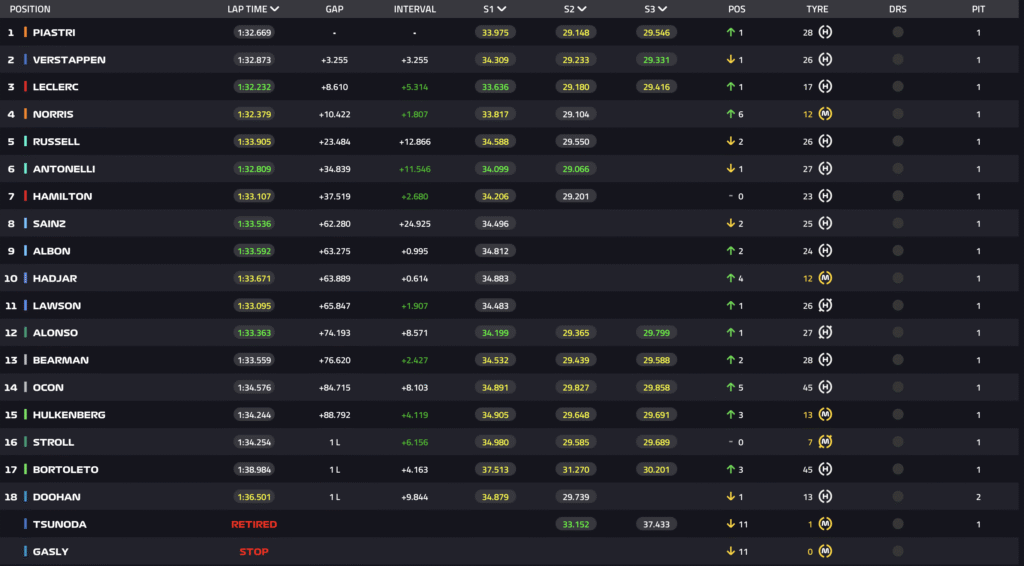Click Leclerc's hard tyre icon
Screen dimensions: 1024x566
825,87
